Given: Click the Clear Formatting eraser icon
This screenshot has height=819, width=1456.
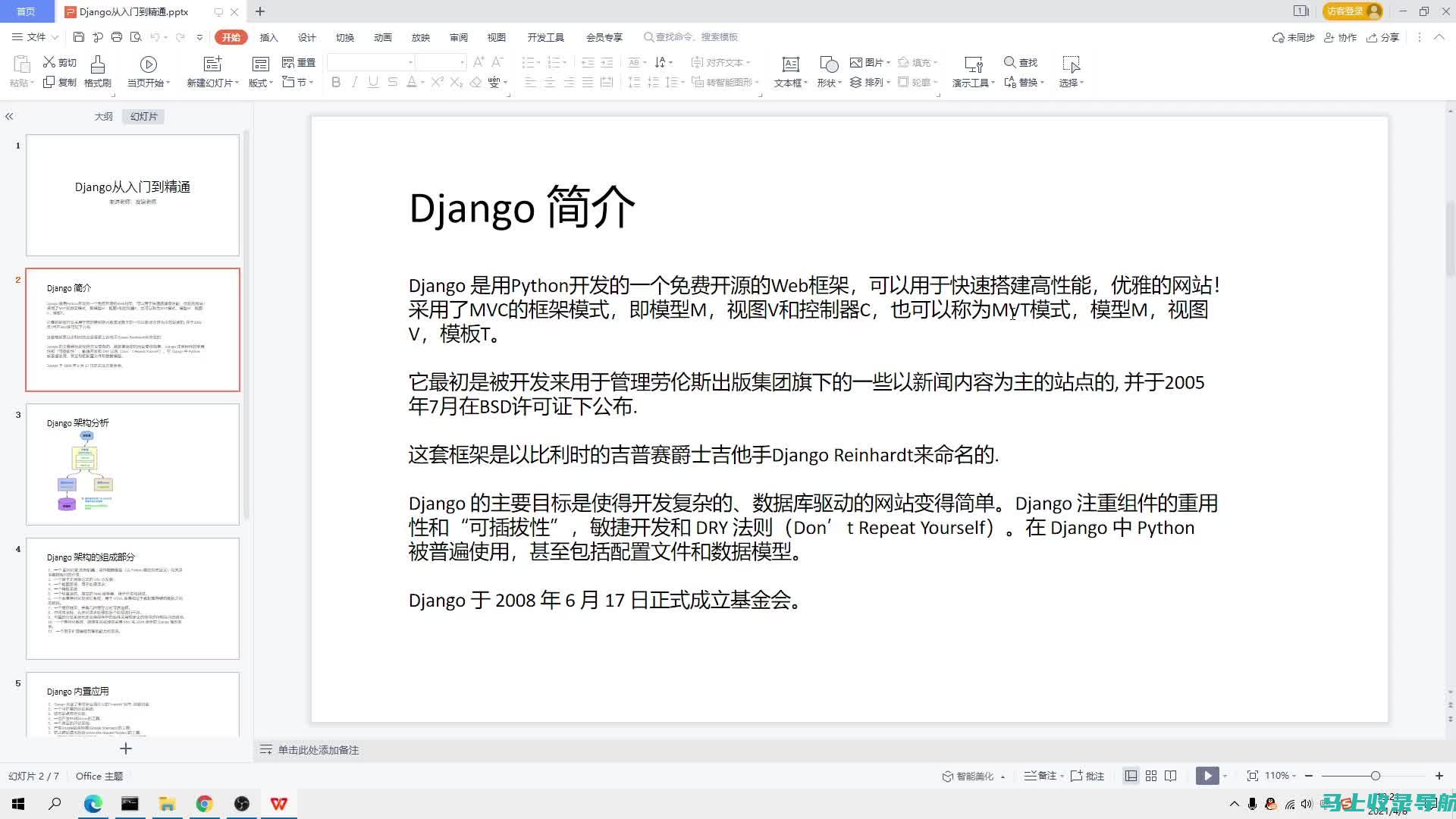Looking at the screenshot, I should coord(475,82).
